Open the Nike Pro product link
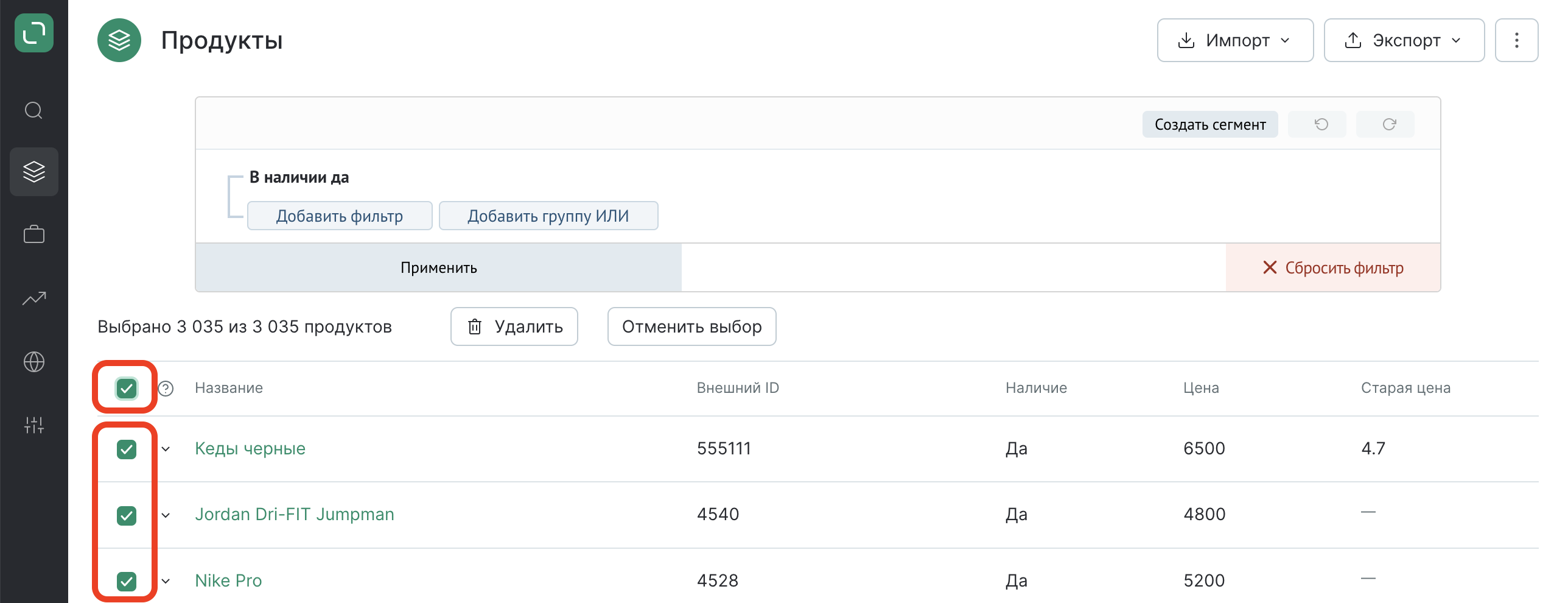The image size is (1568, 603). [228, 580]
